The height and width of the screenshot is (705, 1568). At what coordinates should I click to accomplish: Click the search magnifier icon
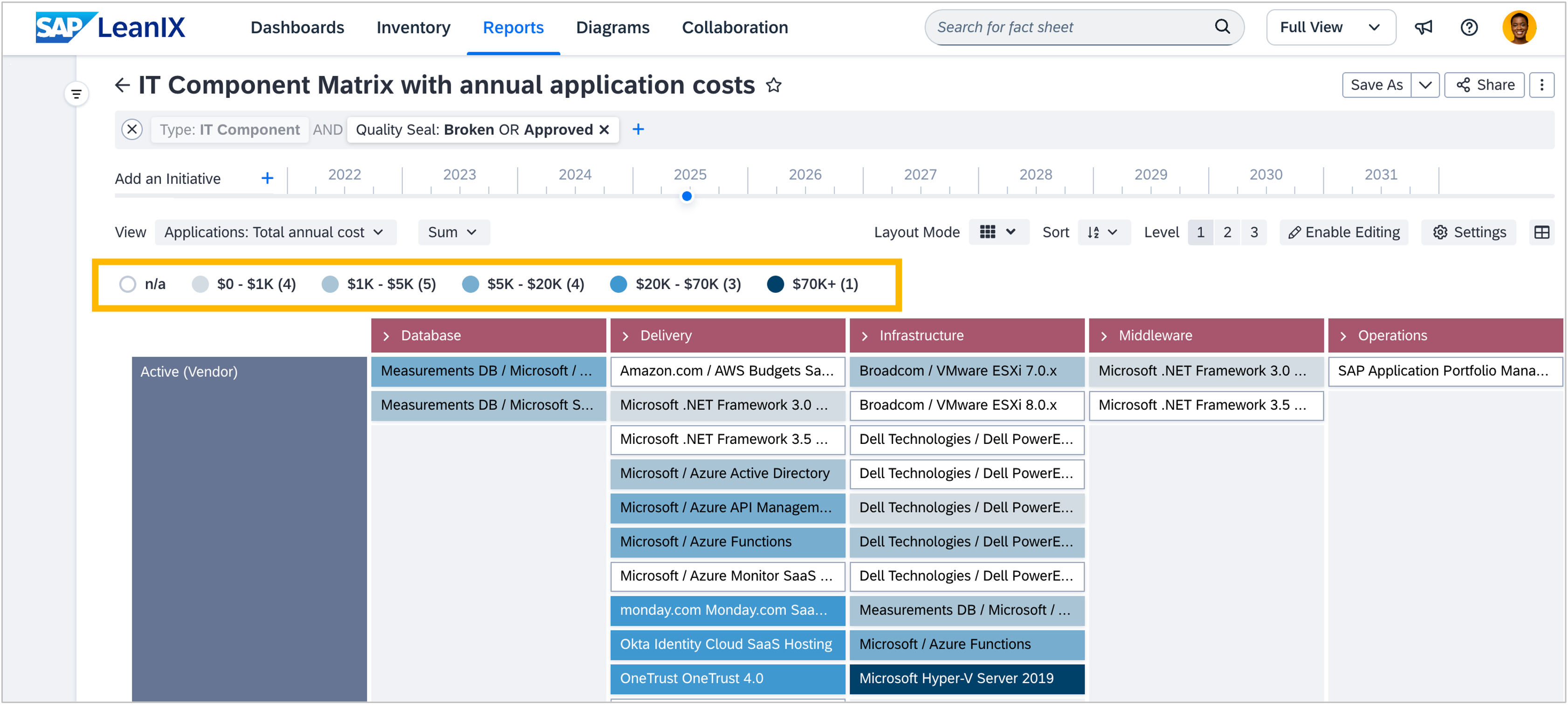point(1222,27)
